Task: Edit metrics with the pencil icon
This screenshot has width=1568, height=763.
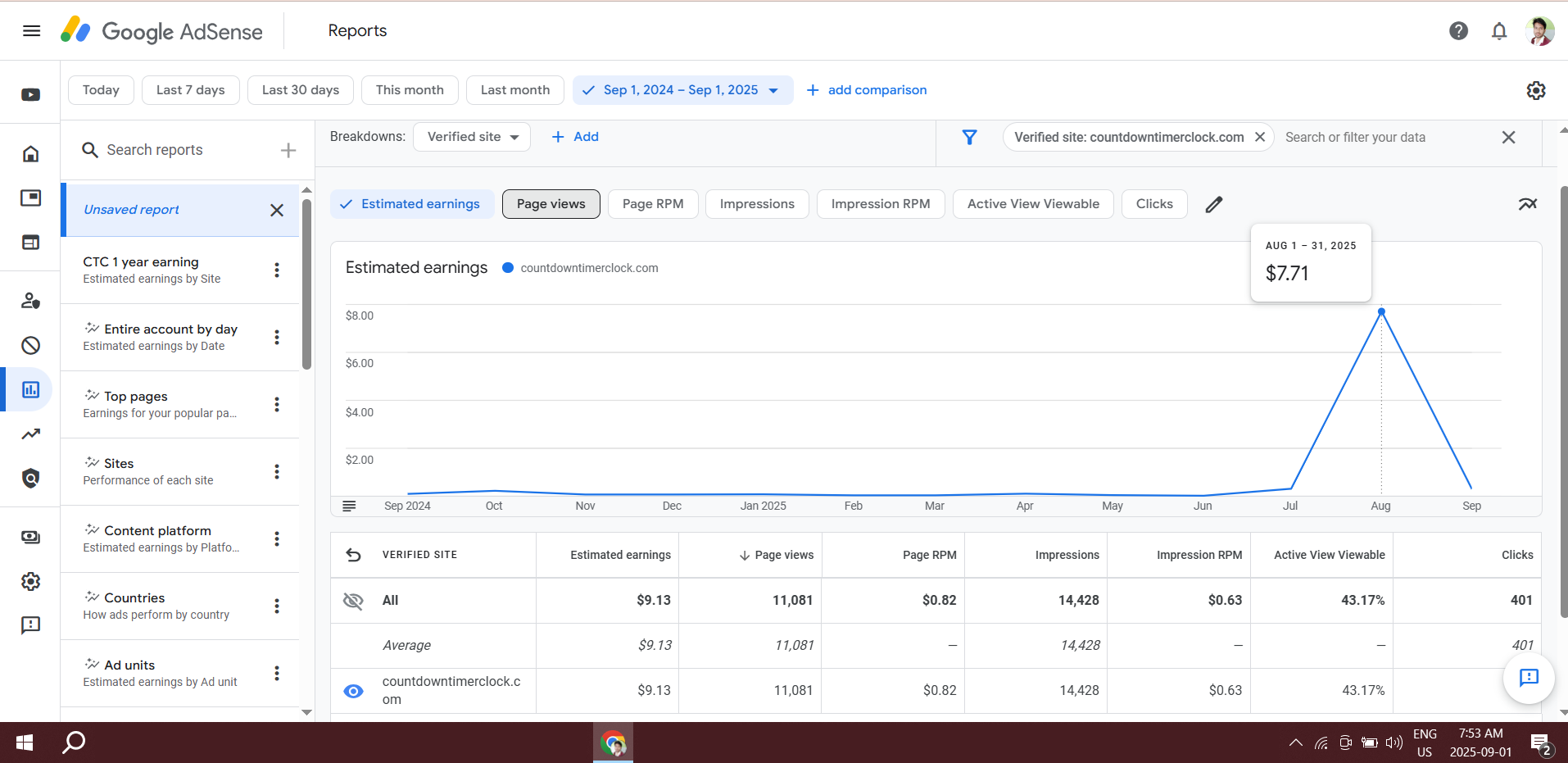Action: 1214,204
